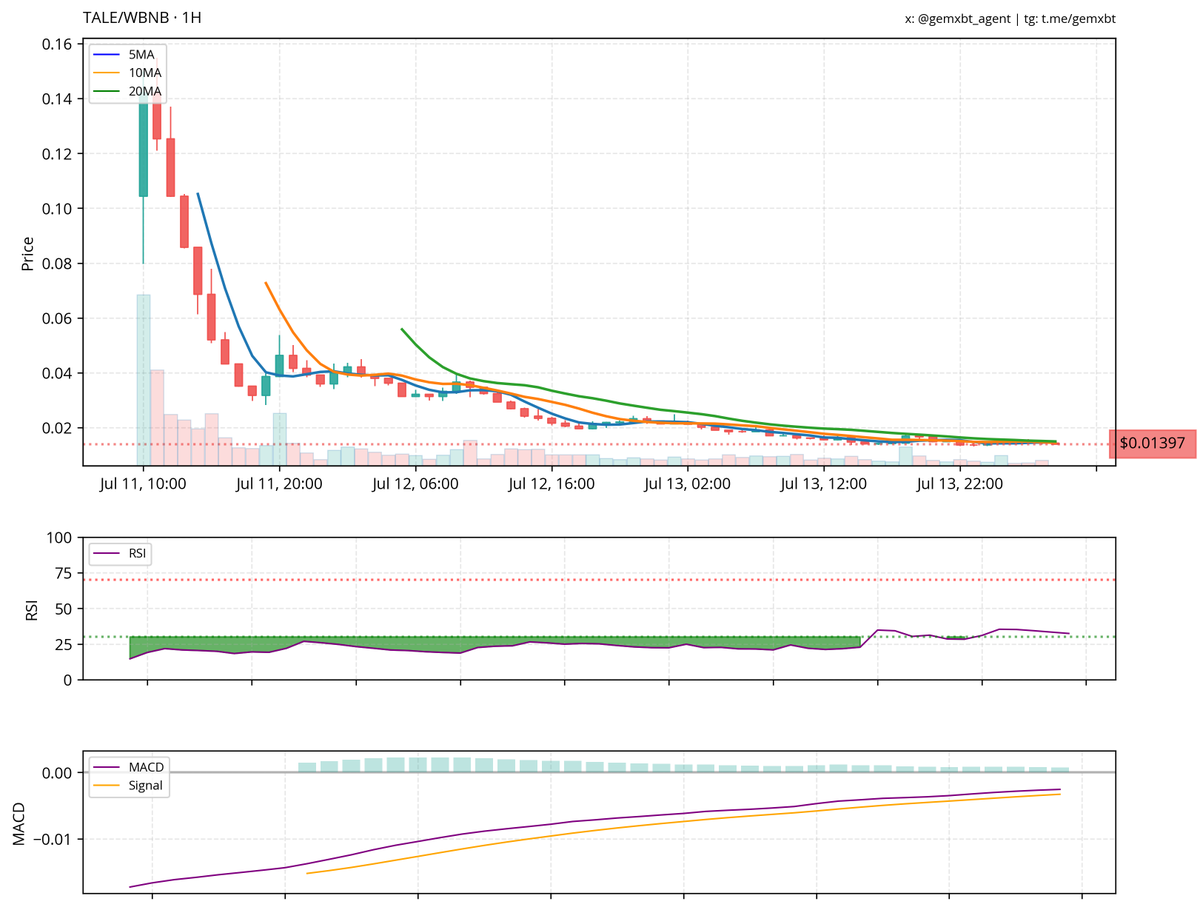Click the 0.04 price axis value
The image size is (1200, 910).
coord(56,374)
